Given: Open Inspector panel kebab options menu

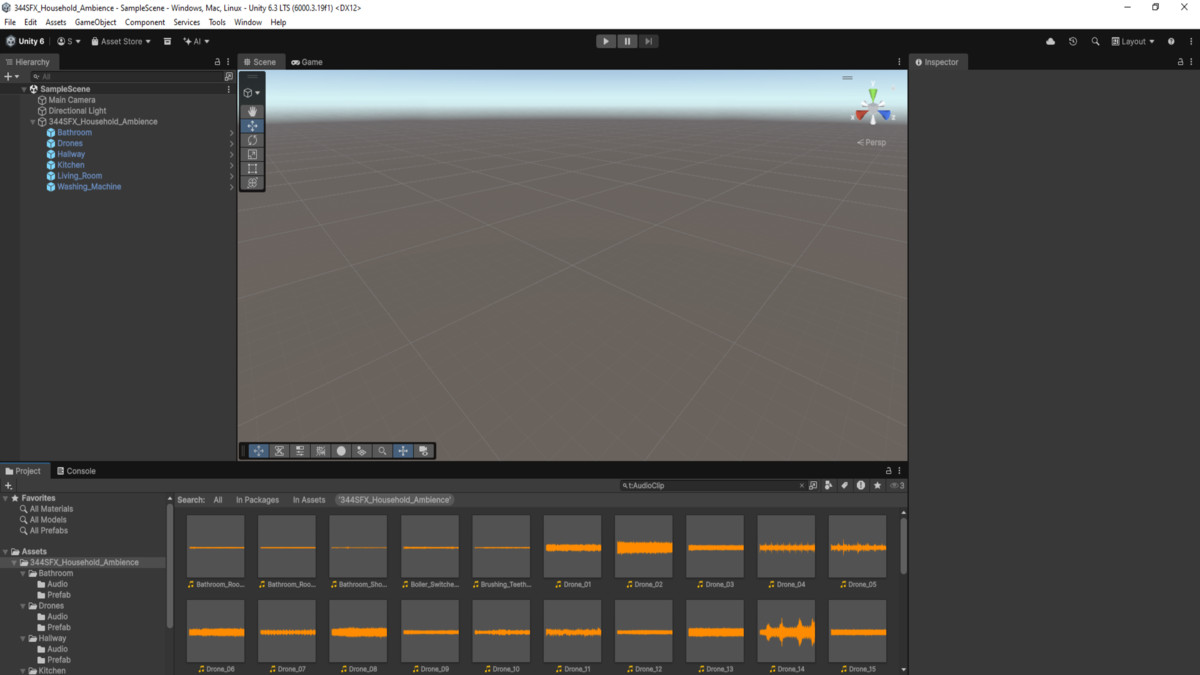Looking at the screenshot, I should (x=1191, y=62).
